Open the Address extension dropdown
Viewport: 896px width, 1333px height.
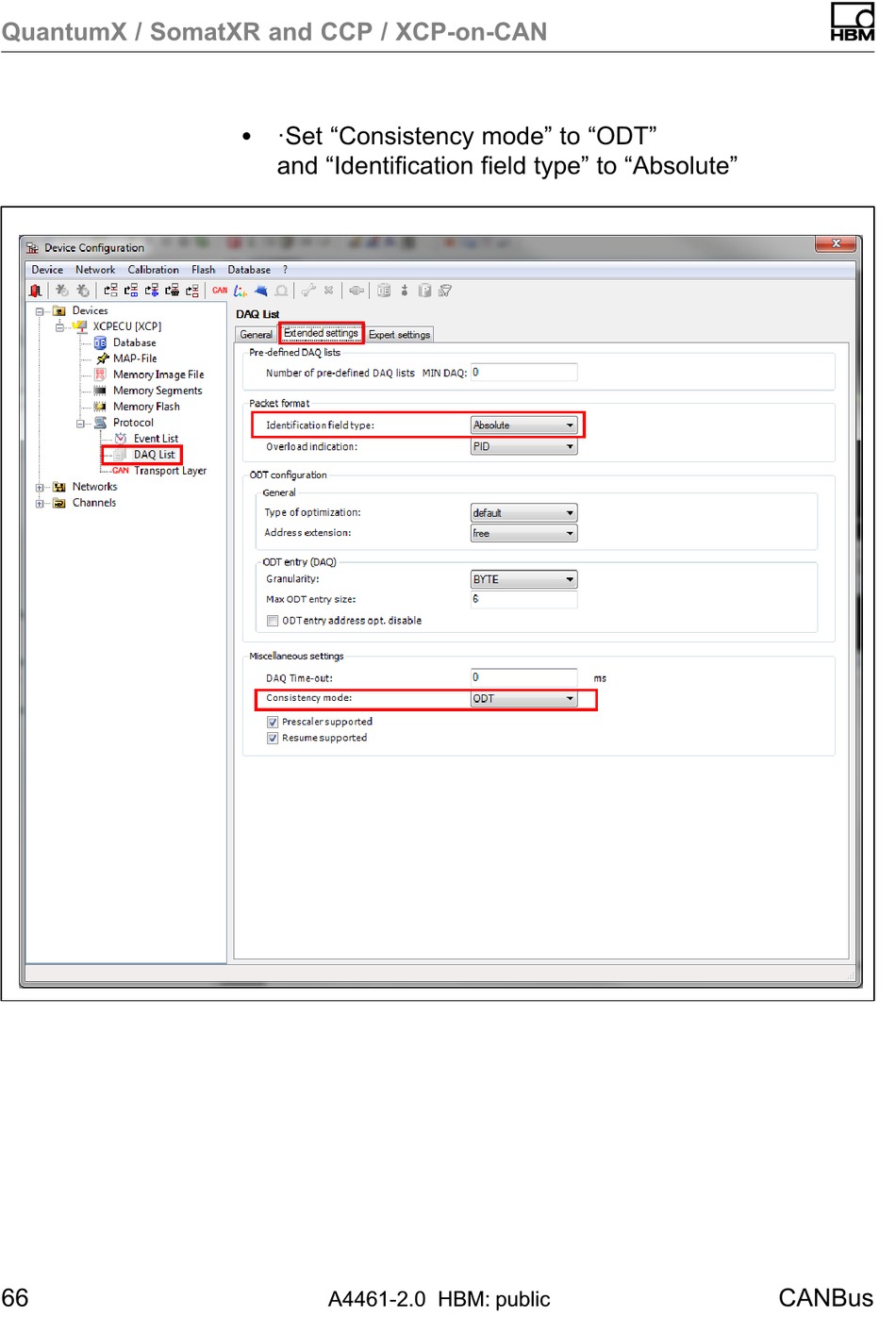click(523, 534)
